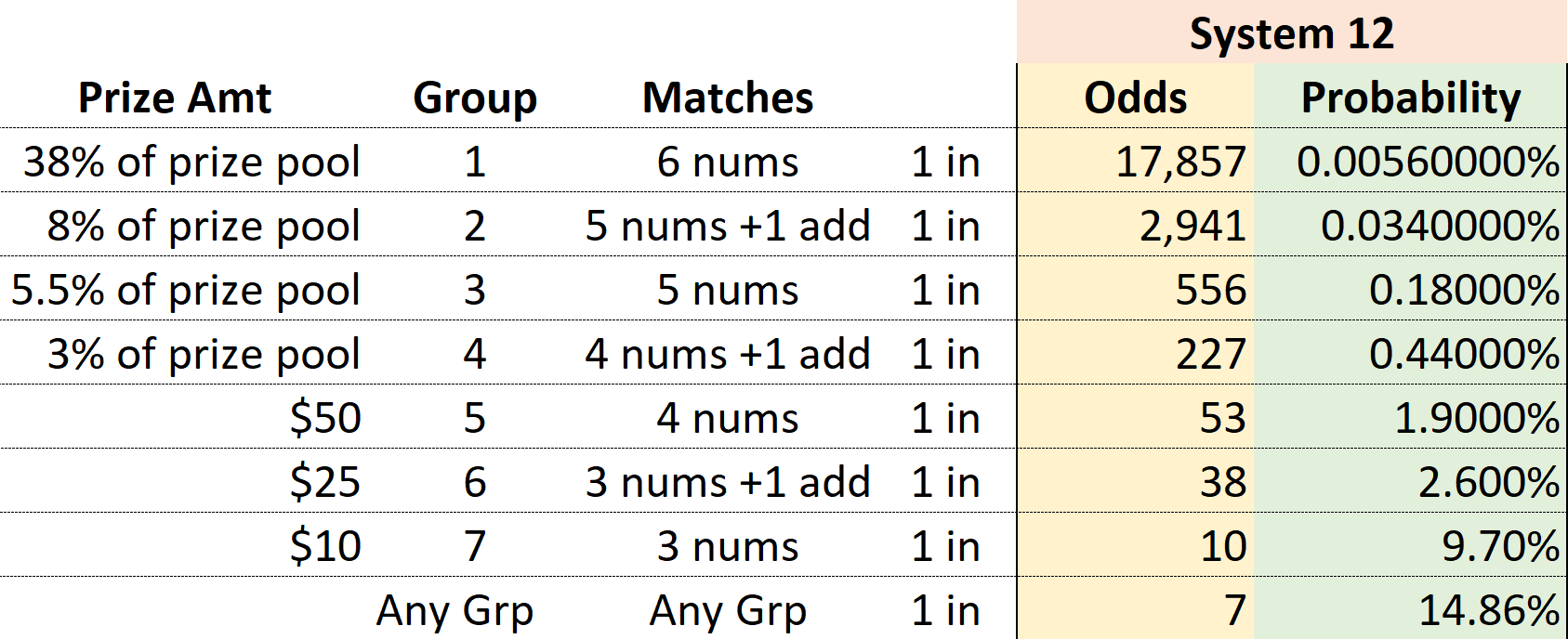This screenshot has width=1568, height=639.
Task: Select the Matches column header
Action: 728,97
